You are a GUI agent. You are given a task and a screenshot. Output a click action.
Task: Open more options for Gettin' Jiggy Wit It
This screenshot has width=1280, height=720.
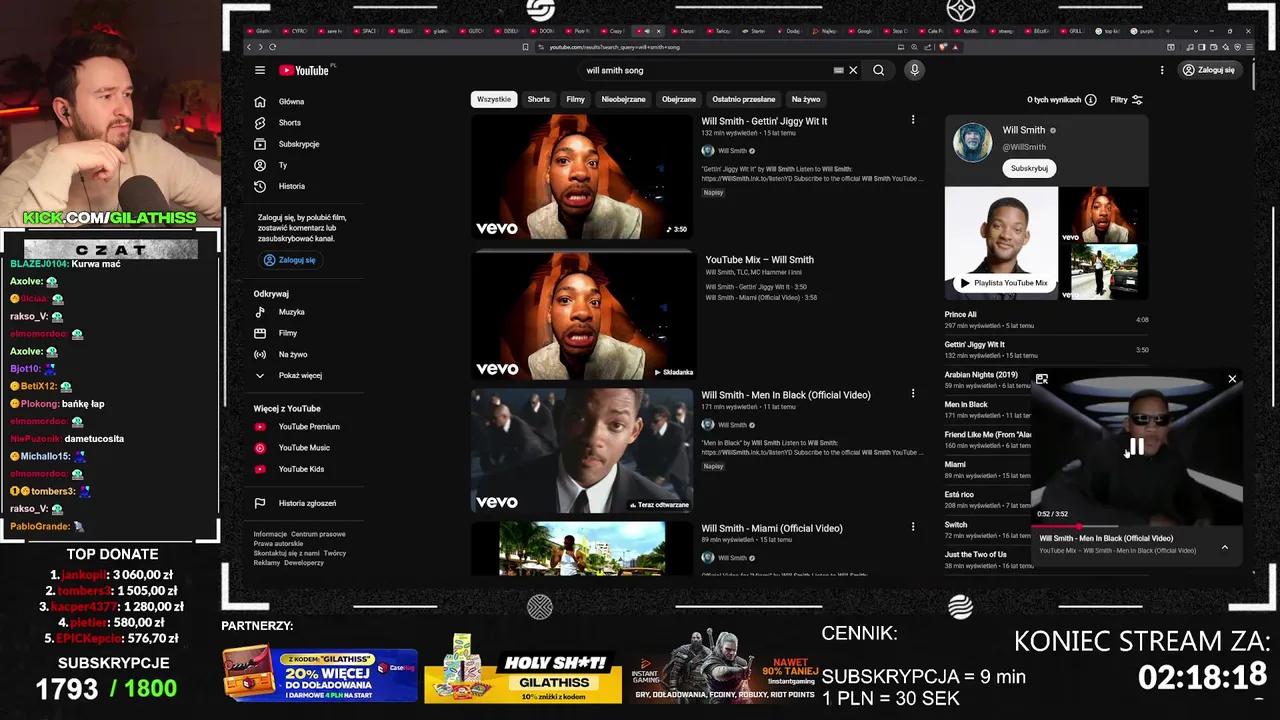912,120
